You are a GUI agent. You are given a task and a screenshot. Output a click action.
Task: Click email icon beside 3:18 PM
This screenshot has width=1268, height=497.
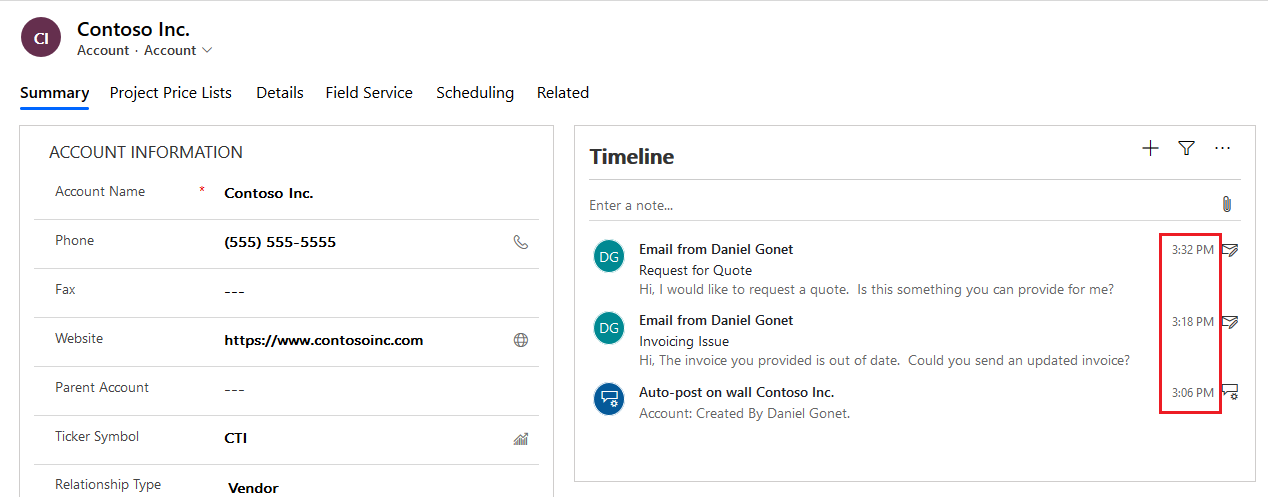[1230, 321]
